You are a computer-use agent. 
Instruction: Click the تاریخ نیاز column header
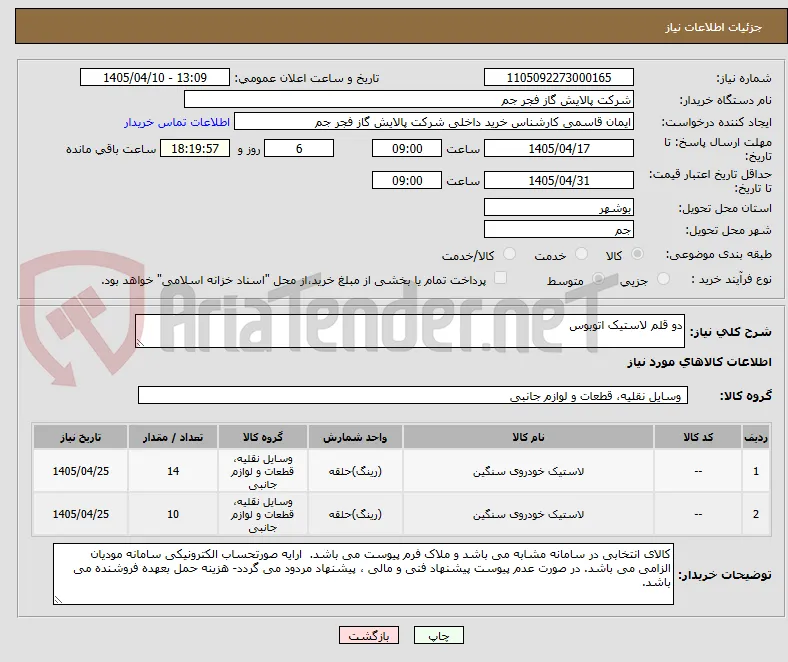(80, 437)
